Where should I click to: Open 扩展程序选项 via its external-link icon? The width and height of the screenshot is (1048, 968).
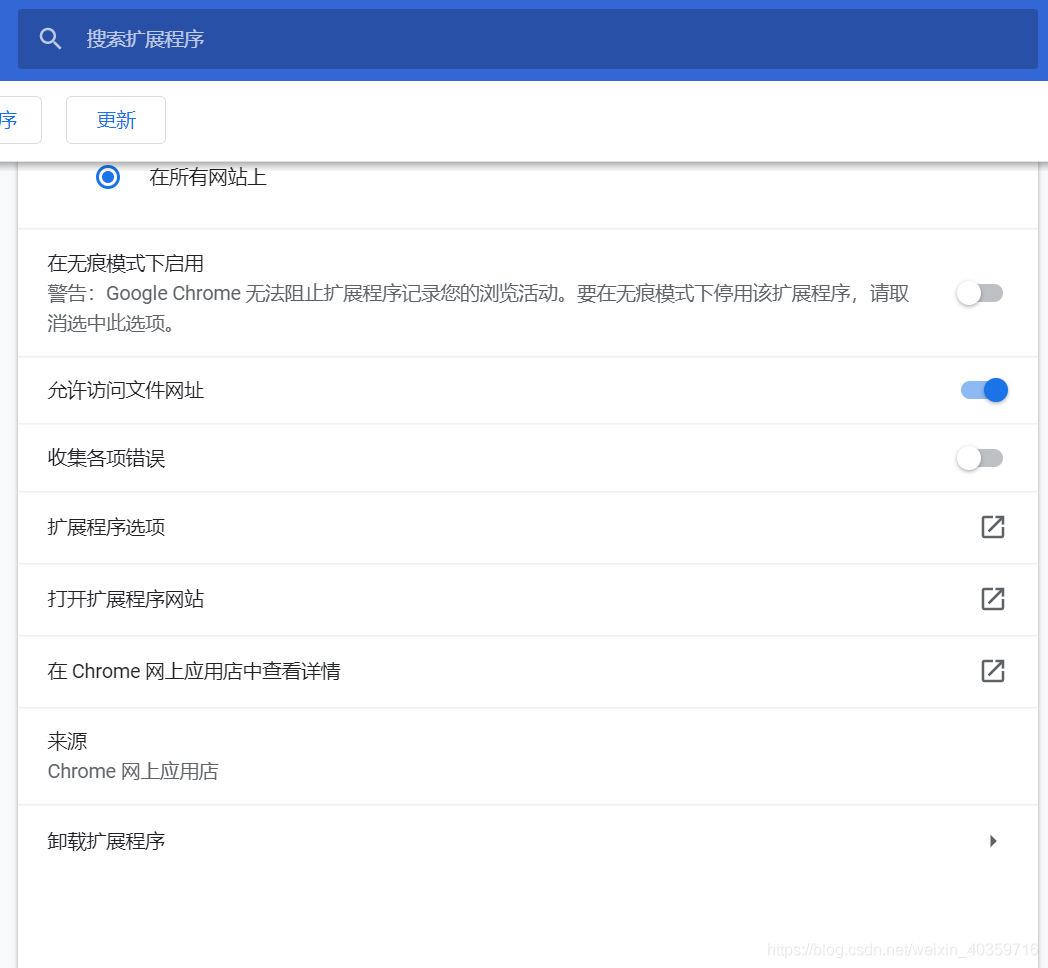[x=993, y=527]
